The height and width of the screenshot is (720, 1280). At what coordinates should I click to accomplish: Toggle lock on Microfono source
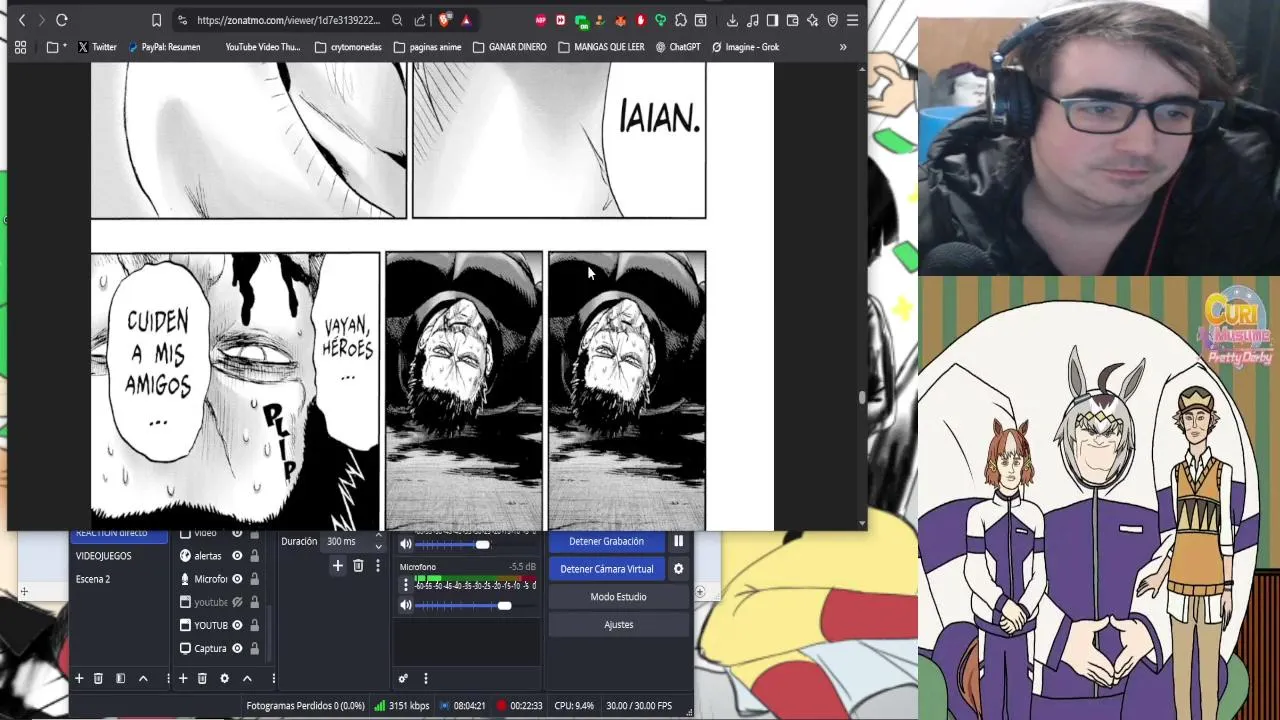[x=254, y=579]
